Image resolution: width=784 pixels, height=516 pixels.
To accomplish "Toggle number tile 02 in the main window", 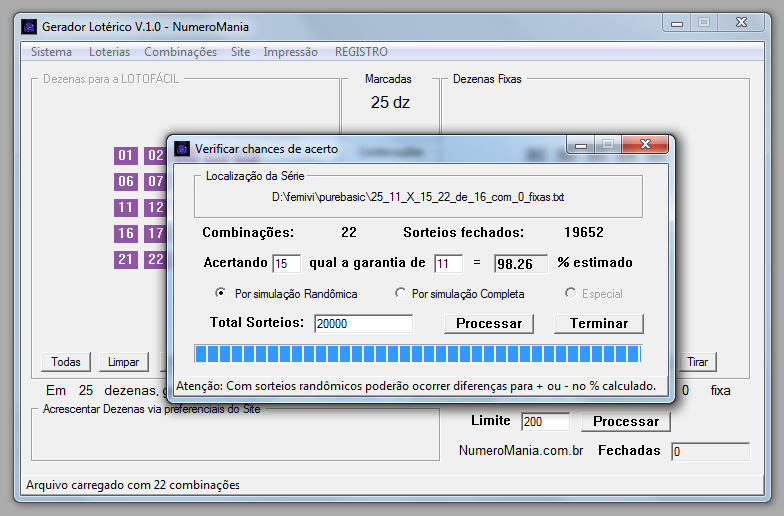I will tap(155, 156).
